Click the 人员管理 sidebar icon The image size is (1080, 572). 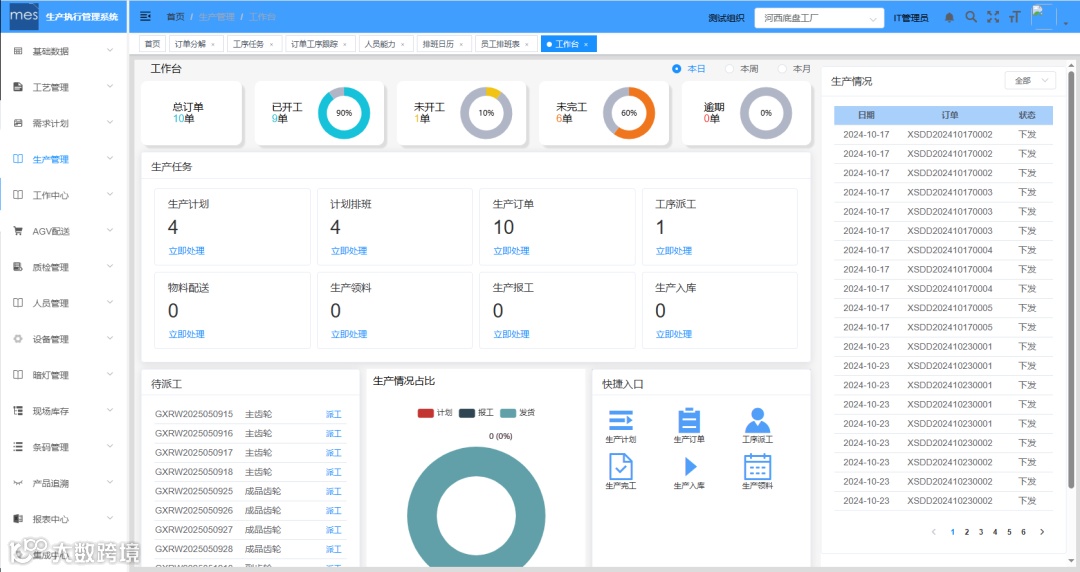pos(18,303)
